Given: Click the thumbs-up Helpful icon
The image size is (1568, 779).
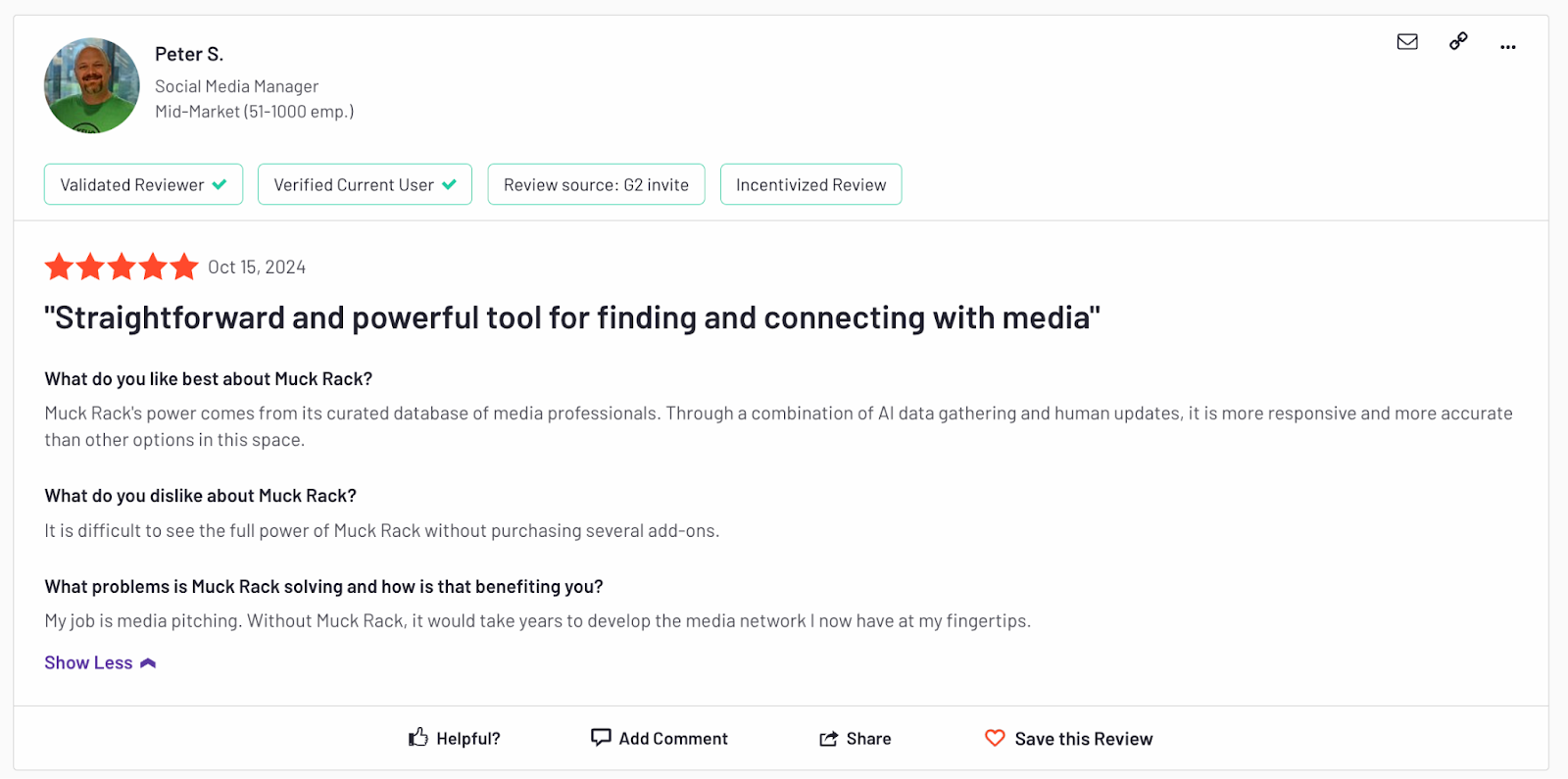Looking at the screenshot, I should [418, 737].
